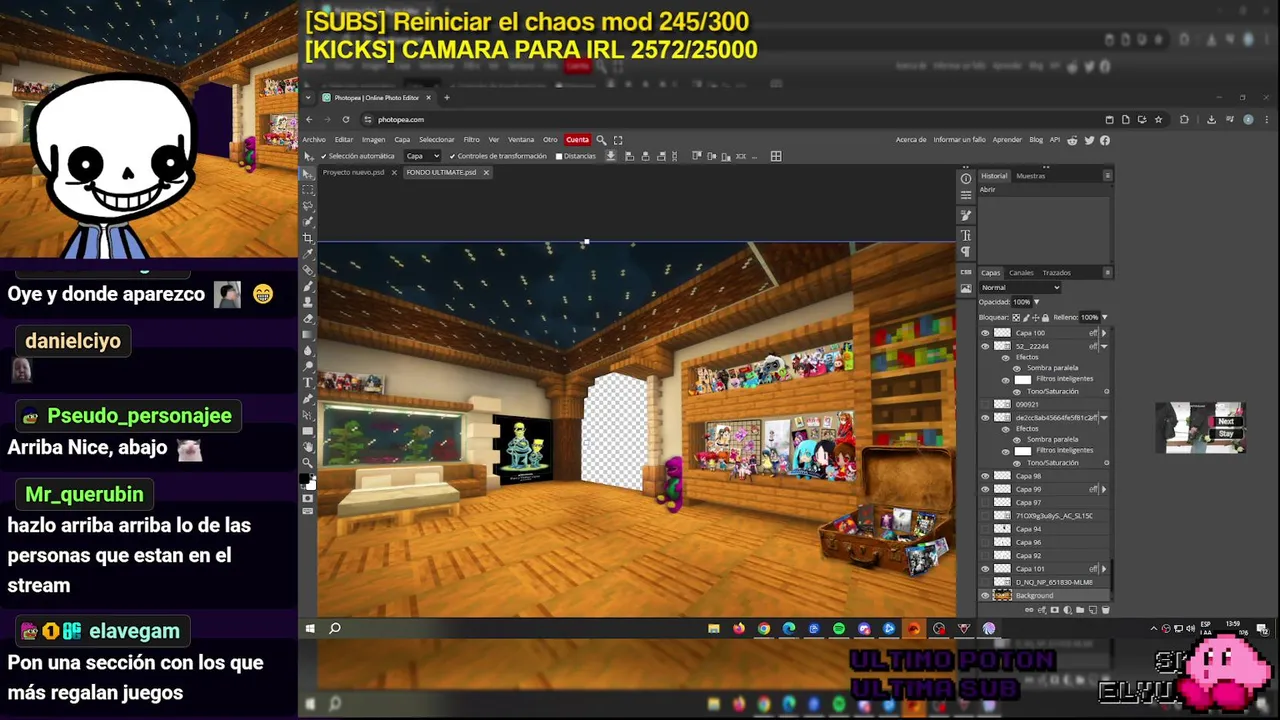The width and height of the screenshot is (1280, 720).
Task: Select the Zoom tool in toolbar
Action: (x=308, y=463)
